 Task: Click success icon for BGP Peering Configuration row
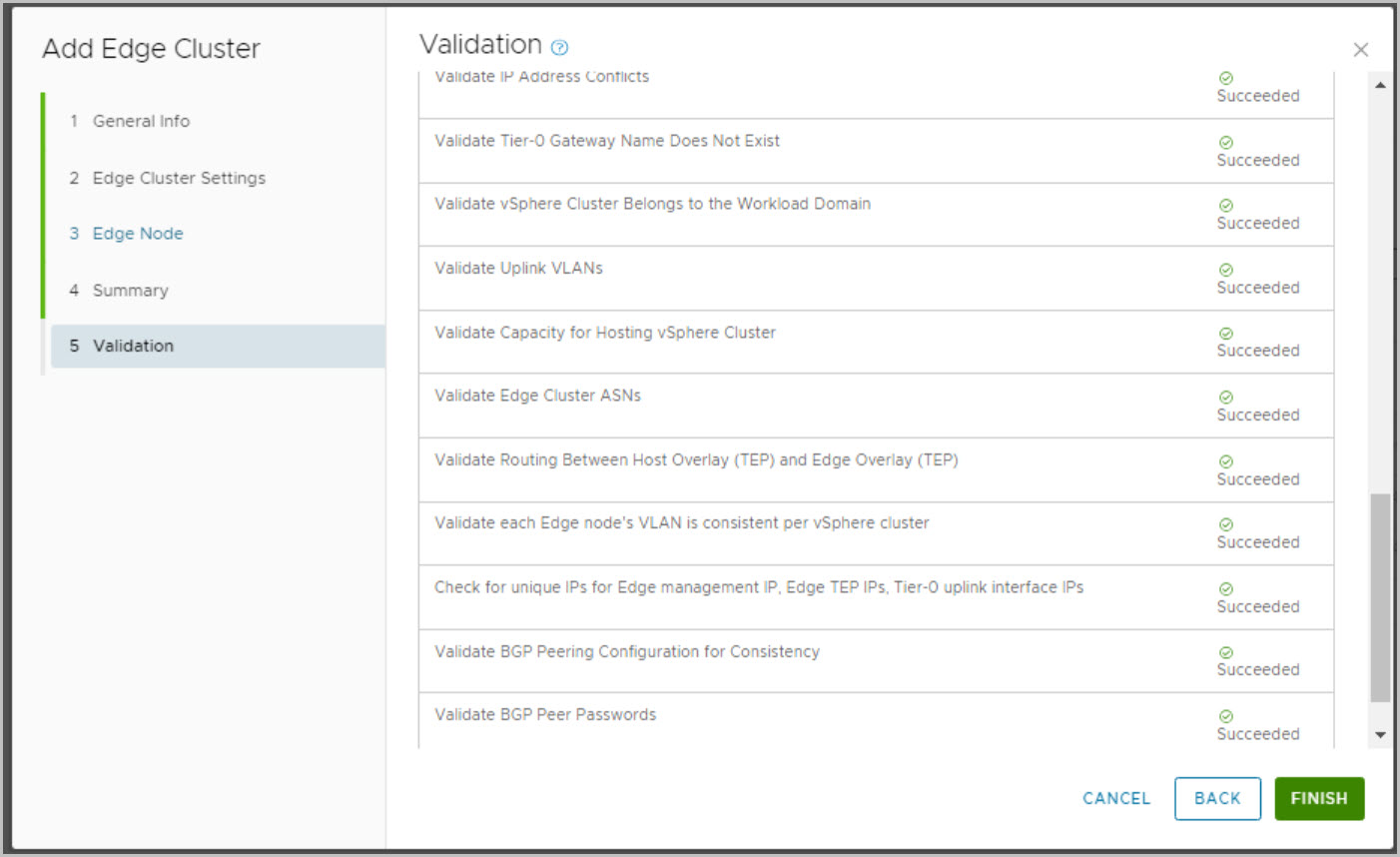pyautogui.click(x=1226, y=653)
